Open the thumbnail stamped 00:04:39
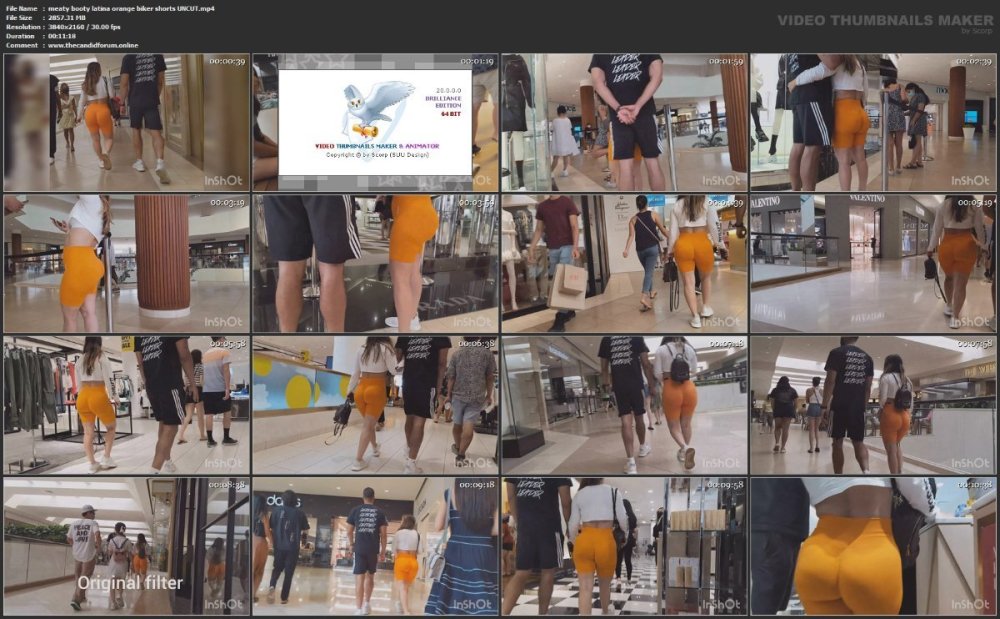The height and width of the screenshot is (619, 1000). [624, 264]
